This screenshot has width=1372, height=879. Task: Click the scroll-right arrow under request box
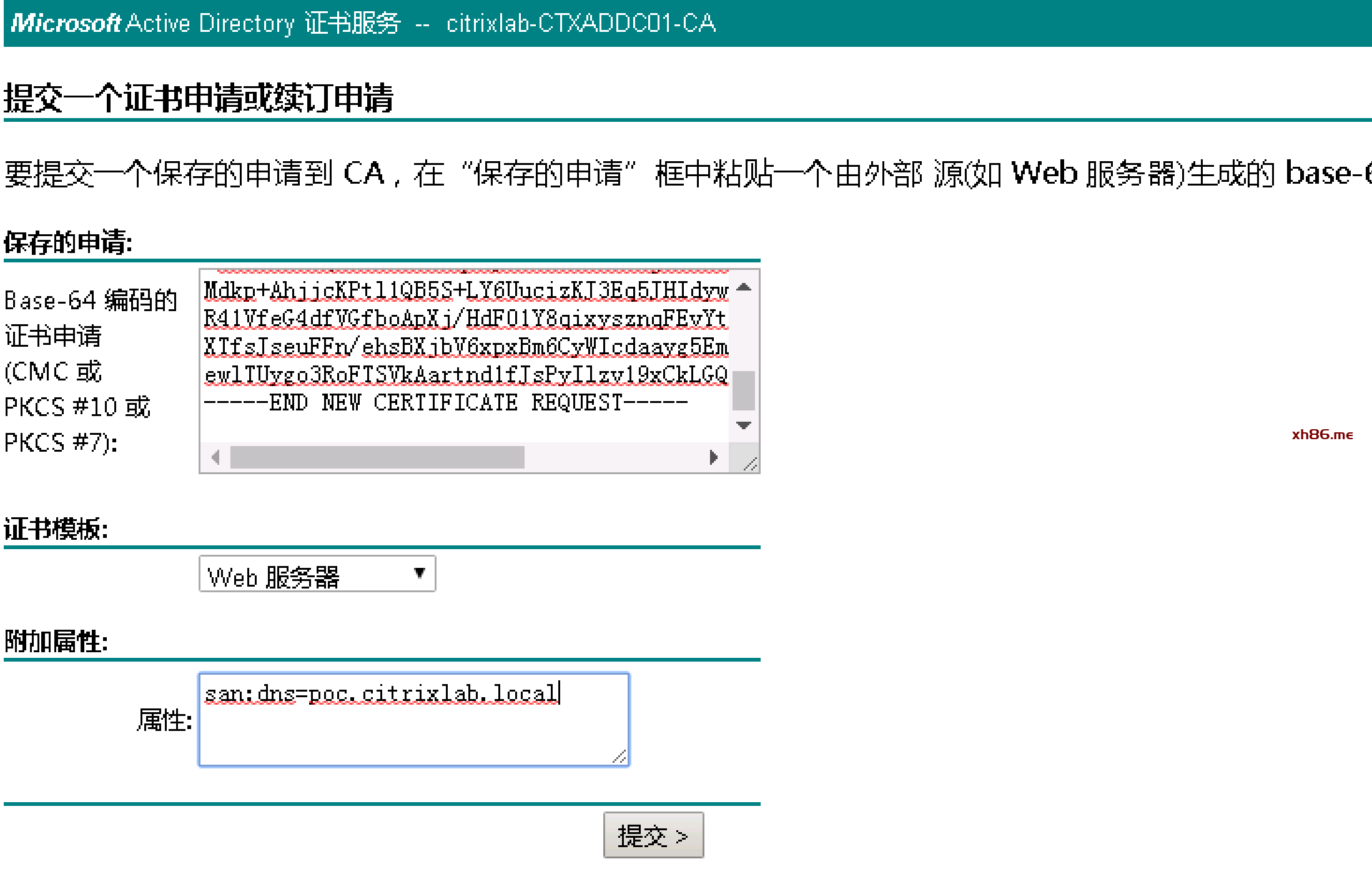click(713, 457)
